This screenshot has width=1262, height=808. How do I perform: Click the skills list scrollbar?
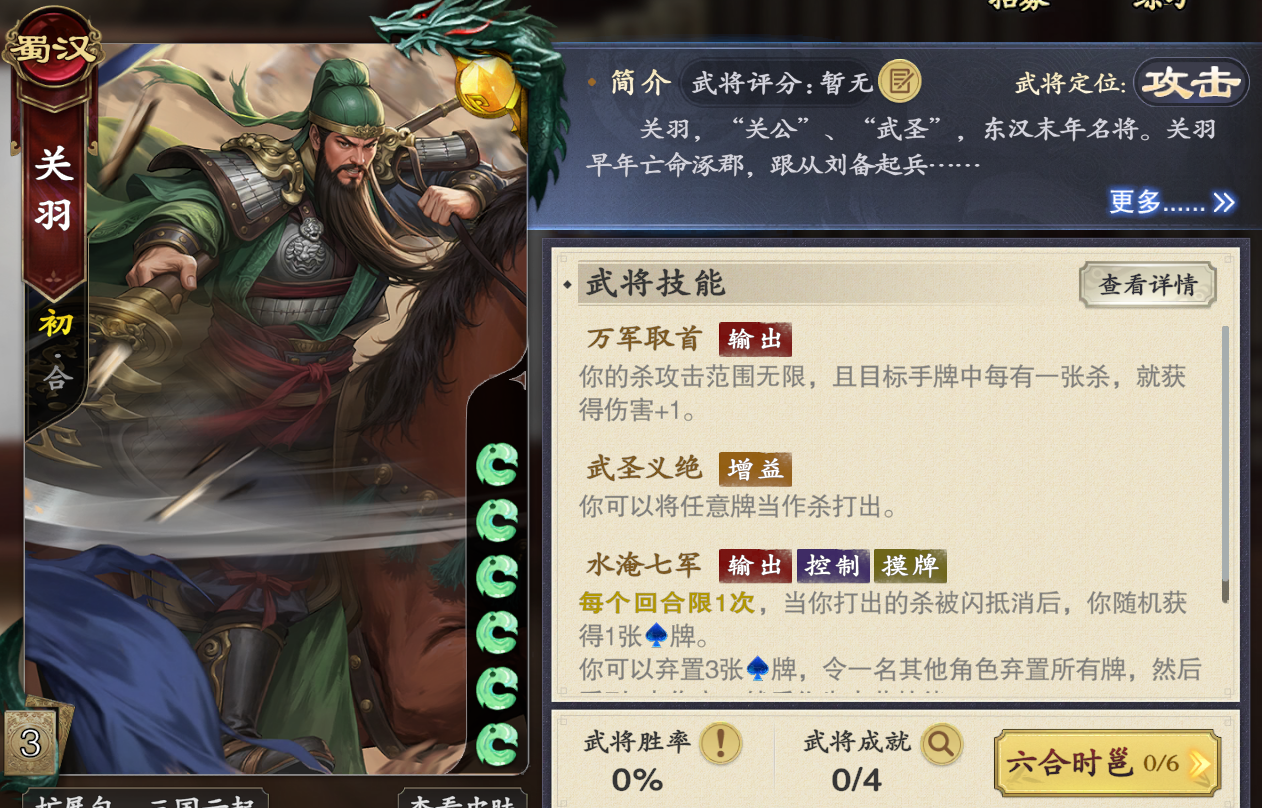click(1225, 463)
